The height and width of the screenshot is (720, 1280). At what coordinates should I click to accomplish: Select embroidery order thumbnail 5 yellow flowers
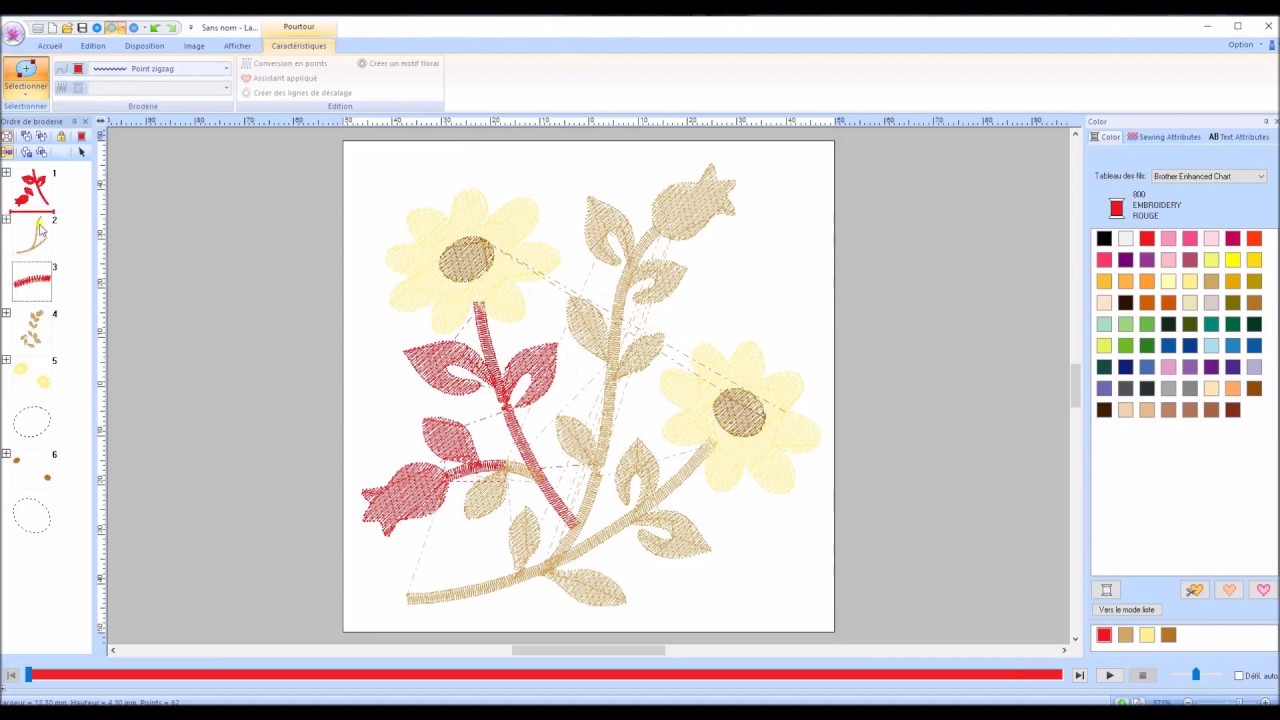[33, 376]
